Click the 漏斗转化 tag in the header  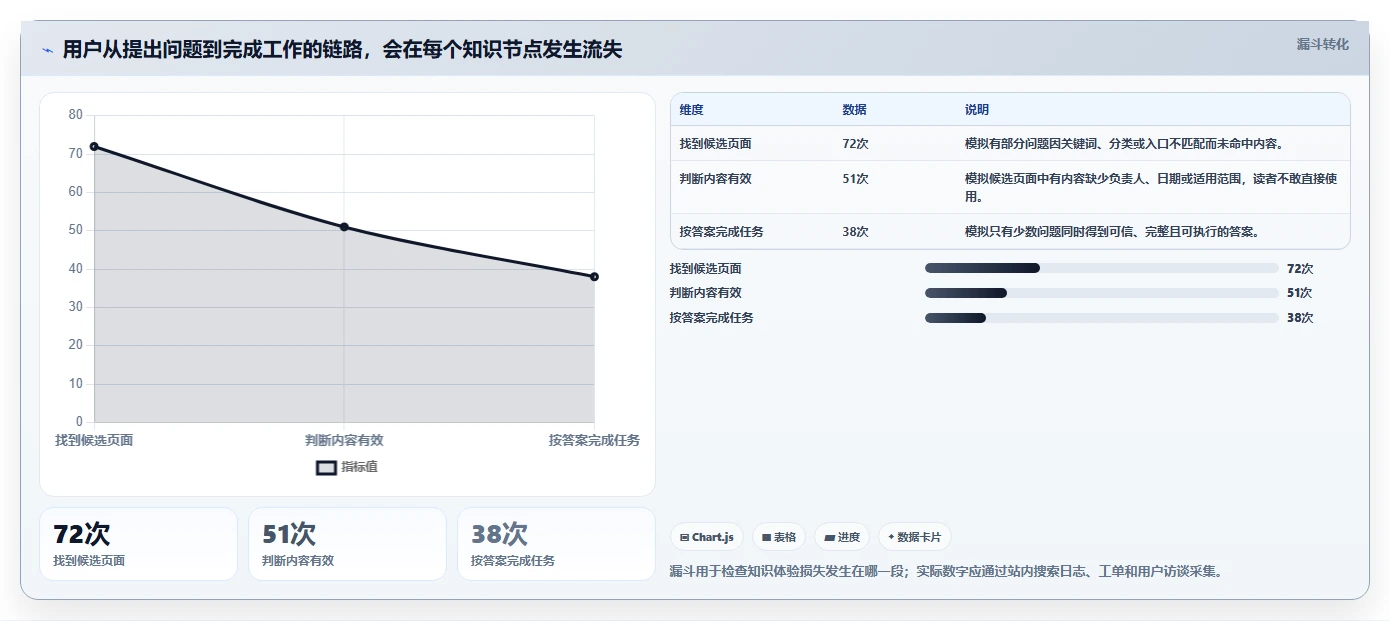(x=1322, y=44)
